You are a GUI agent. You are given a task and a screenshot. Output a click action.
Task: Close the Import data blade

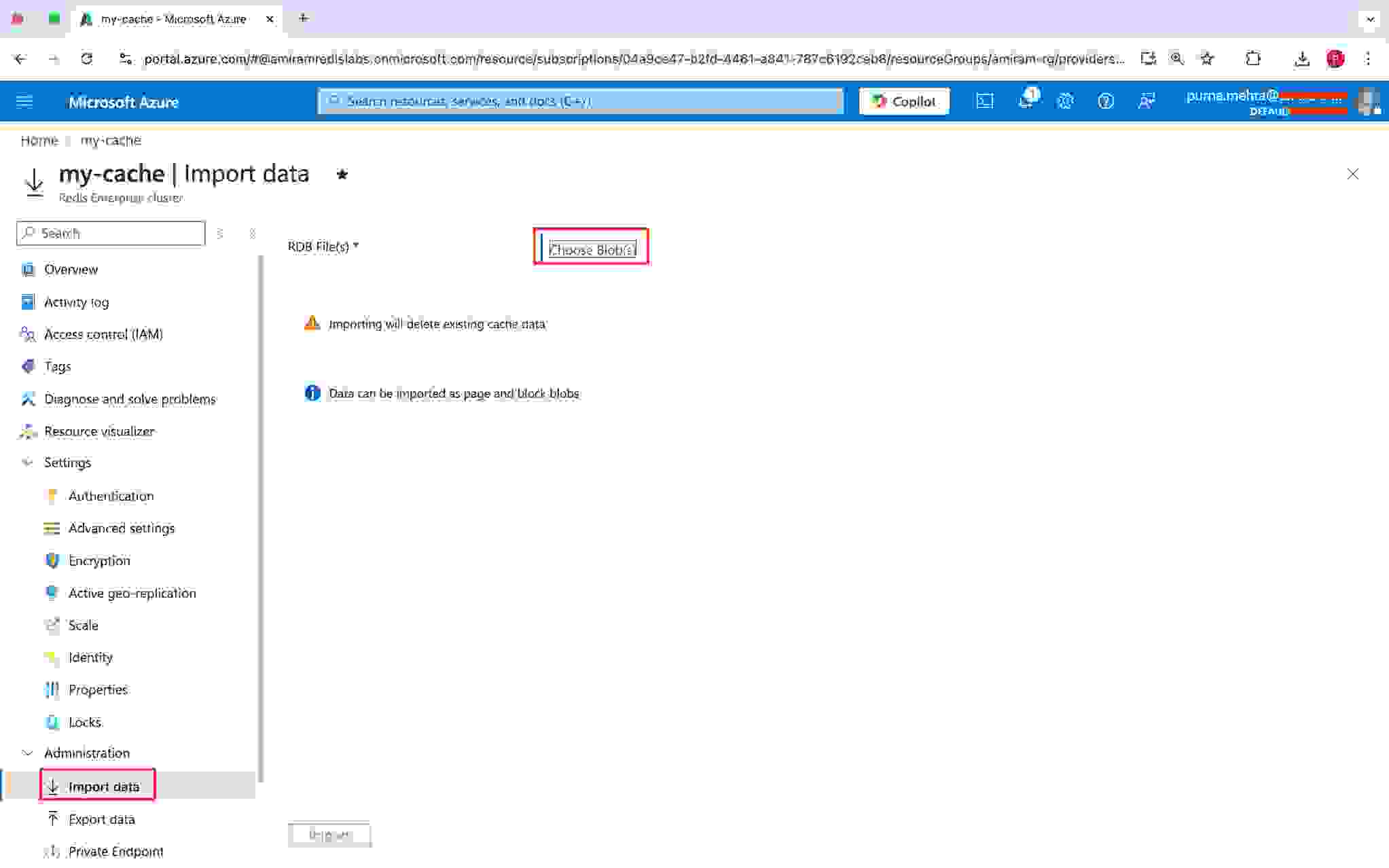(x=1352, y=175)
